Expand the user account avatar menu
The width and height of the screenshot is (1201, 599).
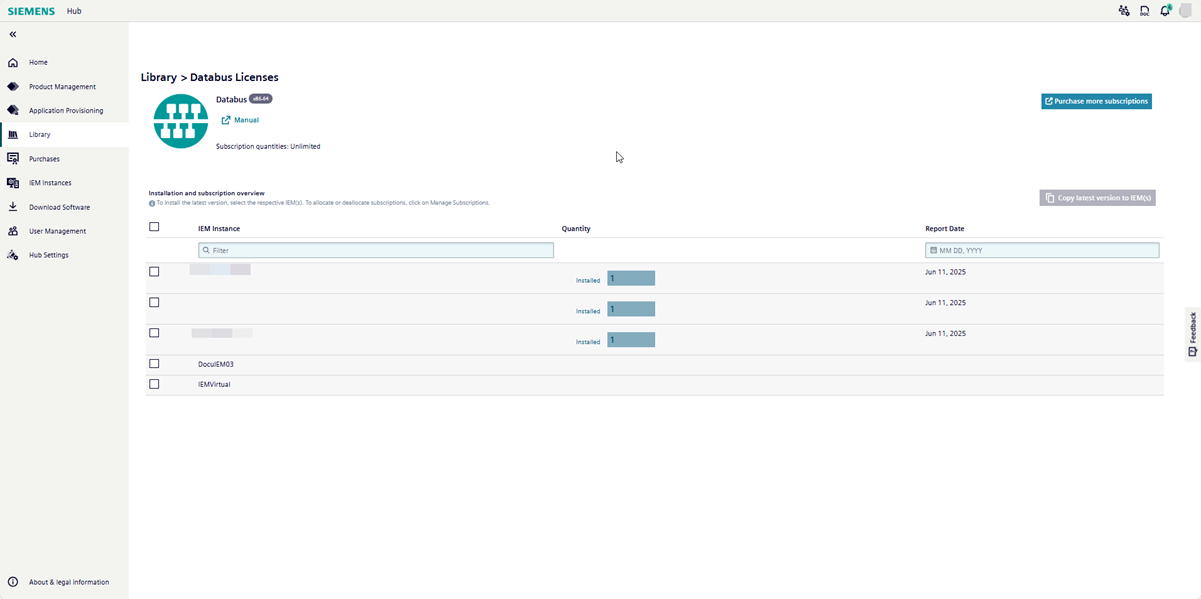click(x=1186, y=10)
